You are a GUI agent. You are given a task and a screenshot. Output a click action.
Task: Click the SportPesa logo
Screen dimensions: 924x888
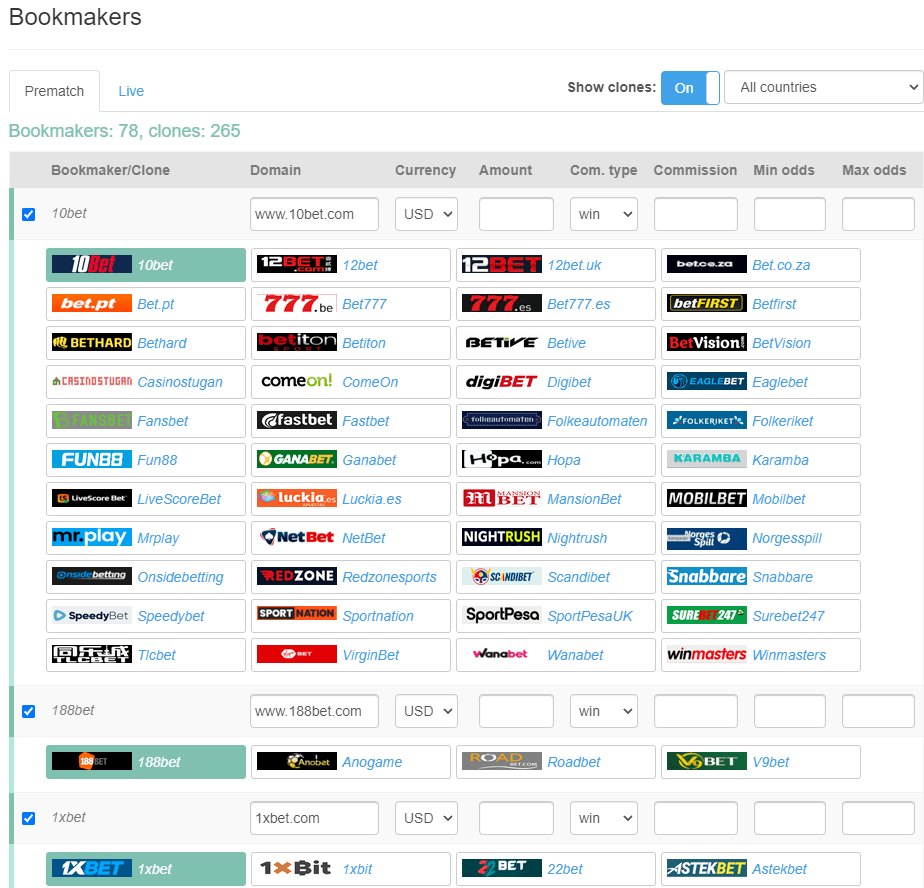(x=501, y=615)
